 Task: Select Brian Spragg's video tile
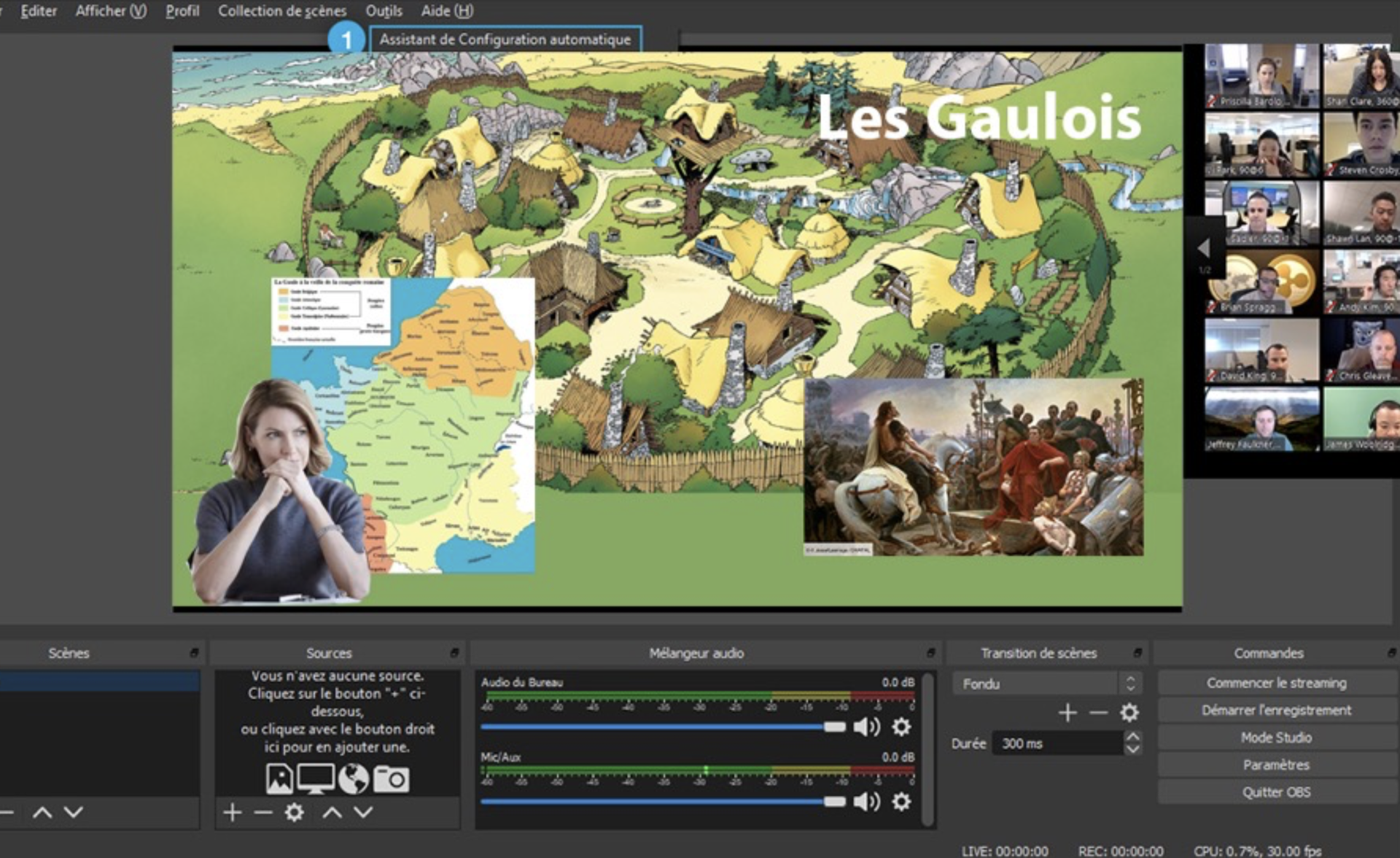pos(1262,282)
